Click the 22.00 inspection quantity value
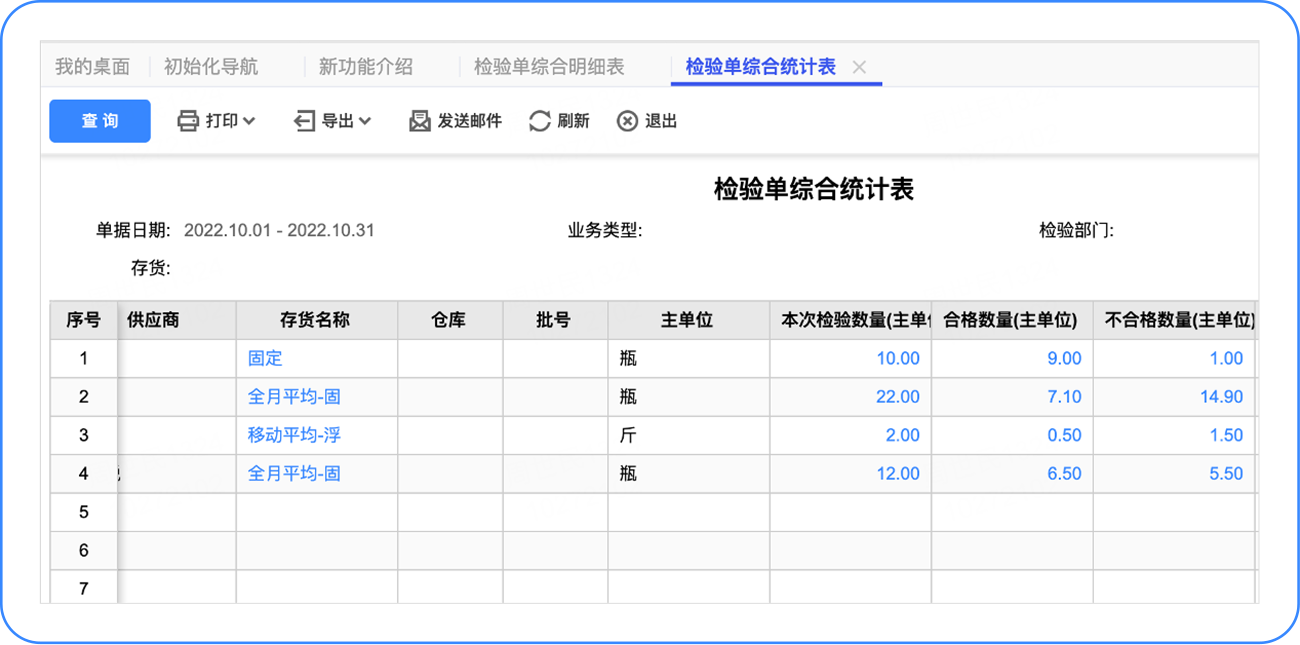Viewport: 1300px width, 645px height. tap(897, 397)
